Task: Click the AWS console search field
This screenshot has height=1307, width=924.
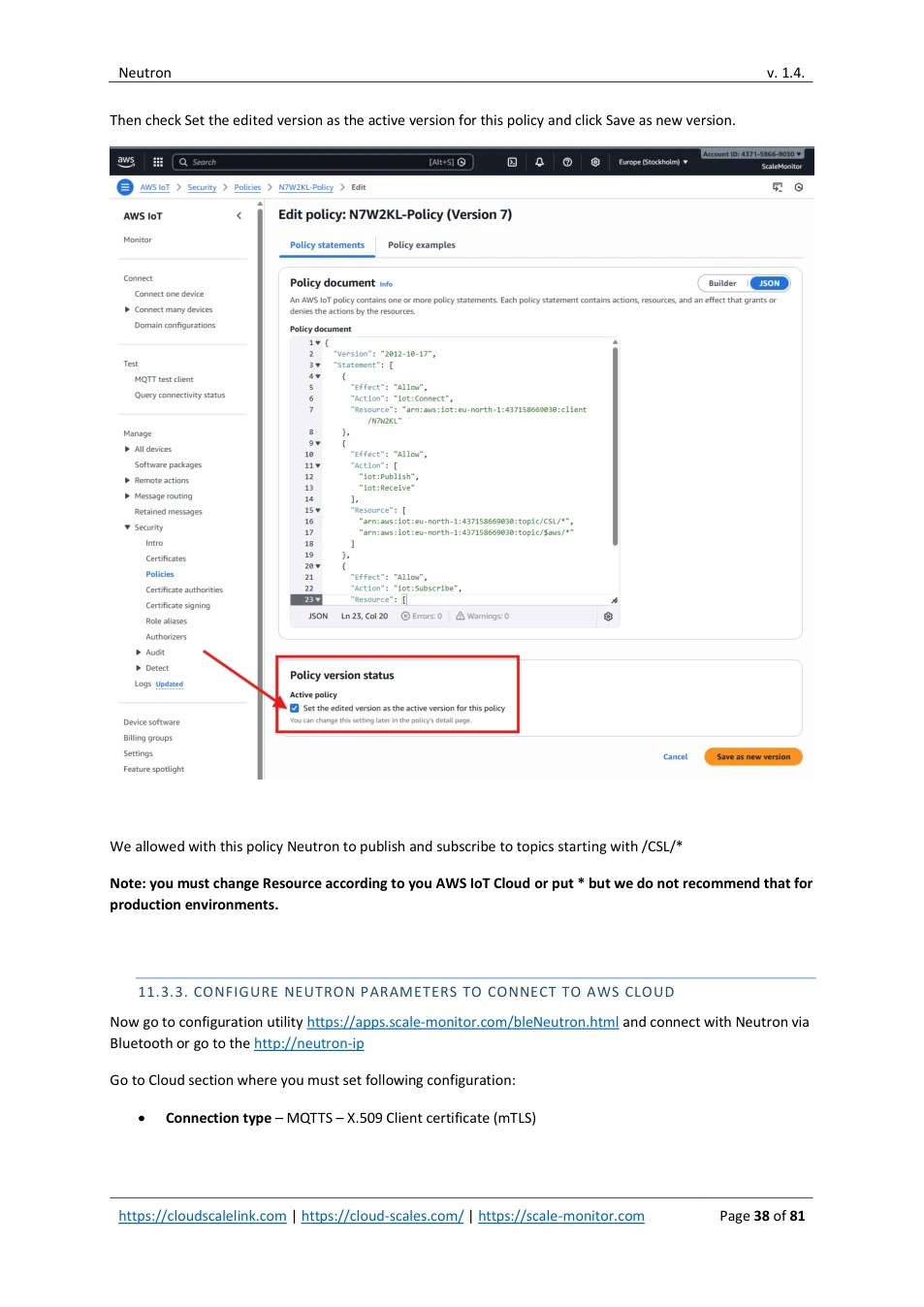Action: (323, 162)
